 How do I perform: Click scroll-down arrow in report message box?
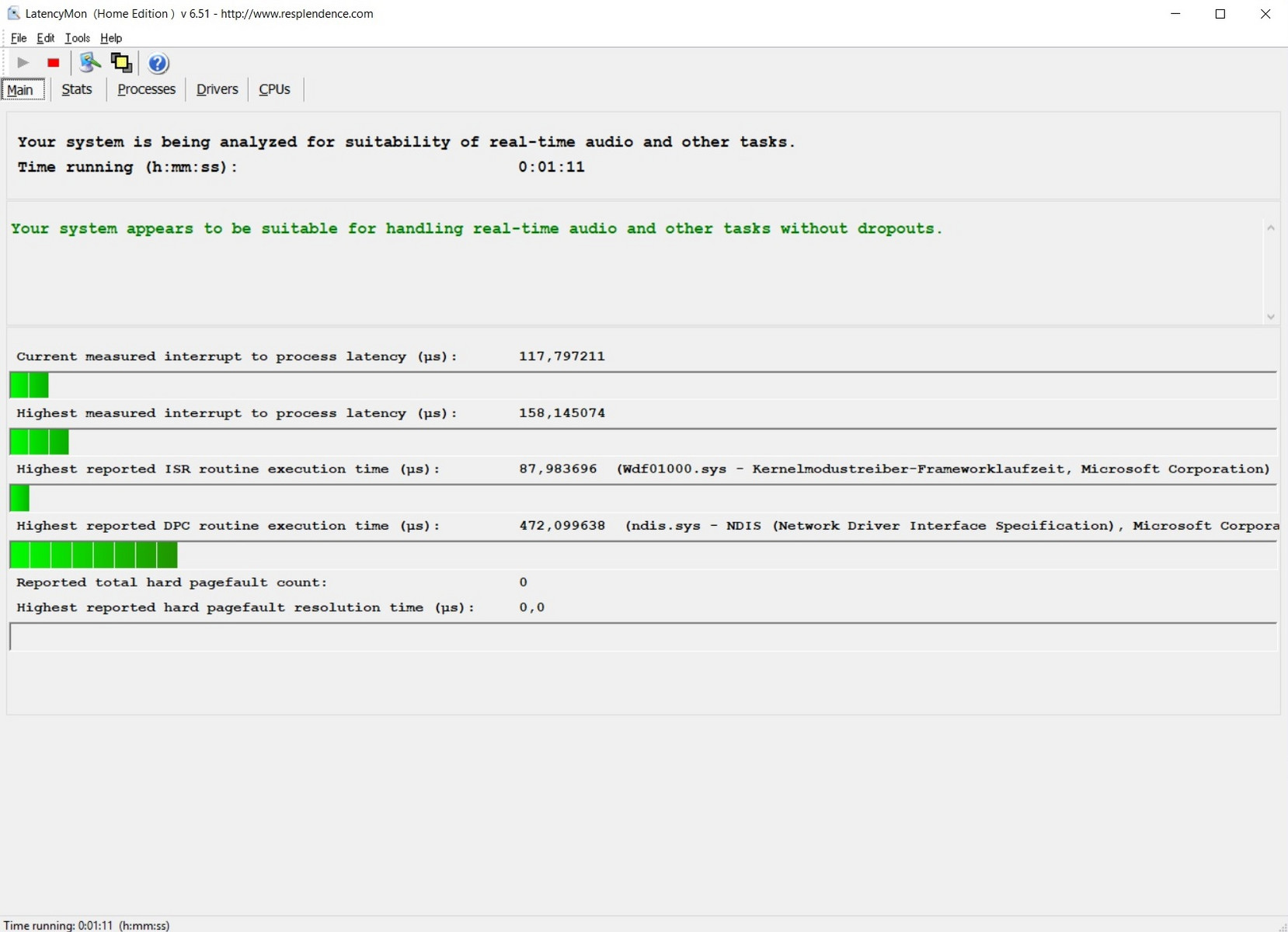pyautogui.click(x=1271, y=316)
